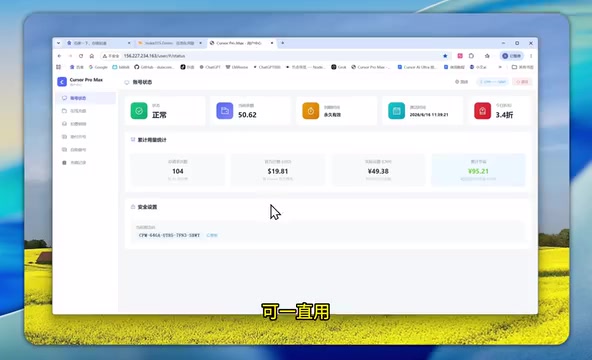Open the Chrome profile chip

click(x=512, y=56)
